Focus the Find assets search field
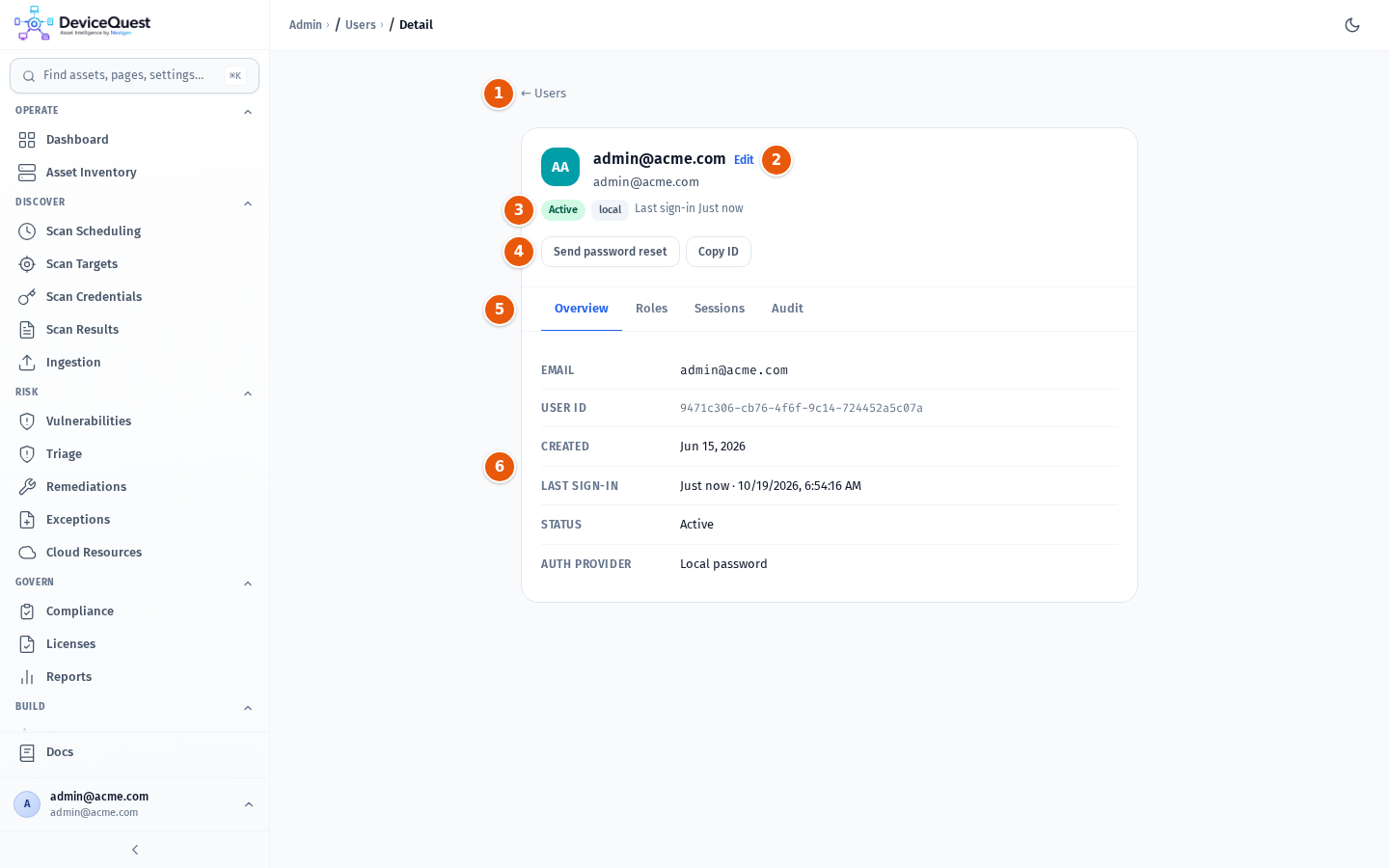 click(x=134, y=75)
